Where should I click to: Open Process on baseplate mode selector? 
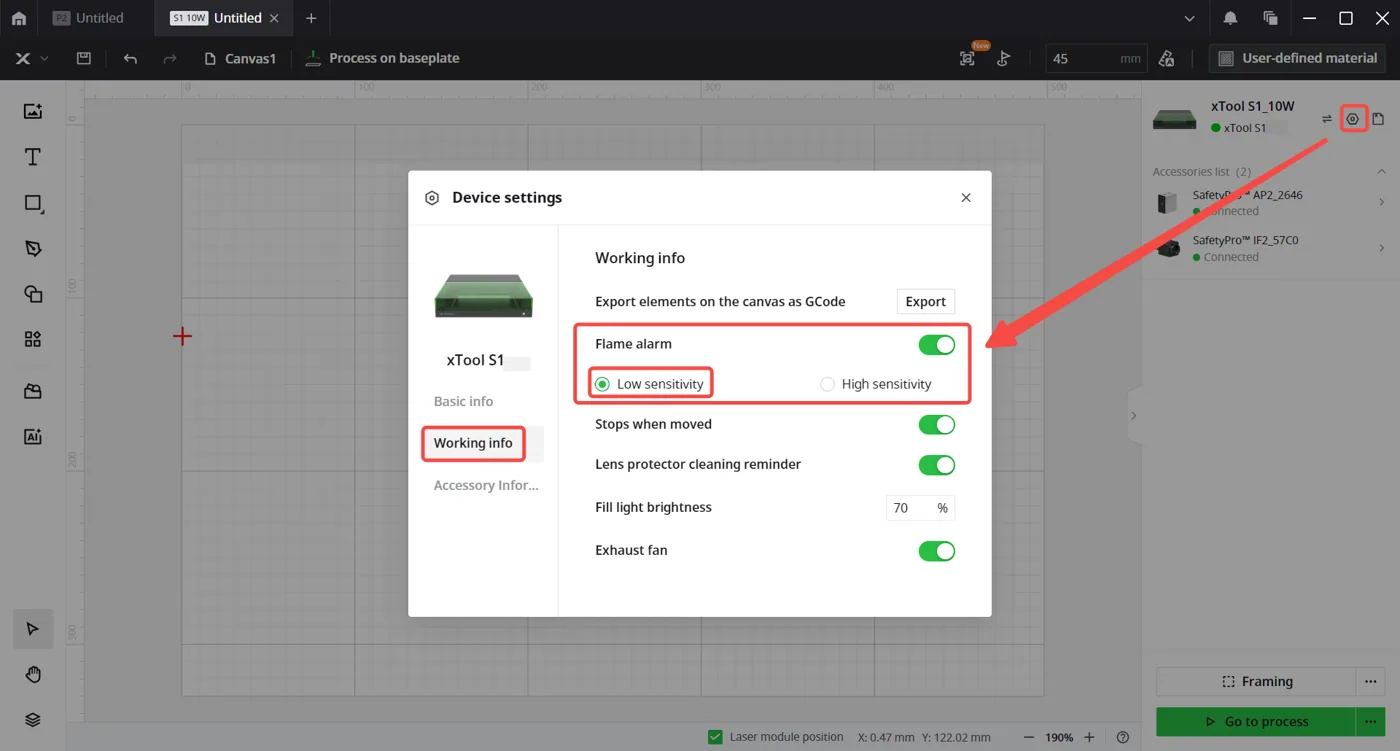point(382,59)
